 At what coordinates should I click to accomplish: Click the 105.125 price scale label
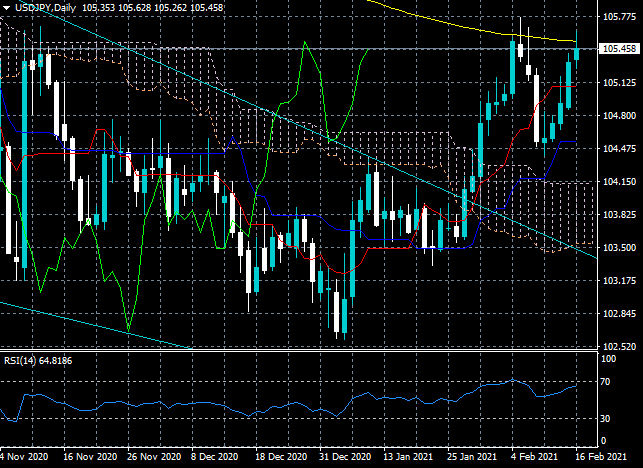pyautogui.click(x=619, y=83)
